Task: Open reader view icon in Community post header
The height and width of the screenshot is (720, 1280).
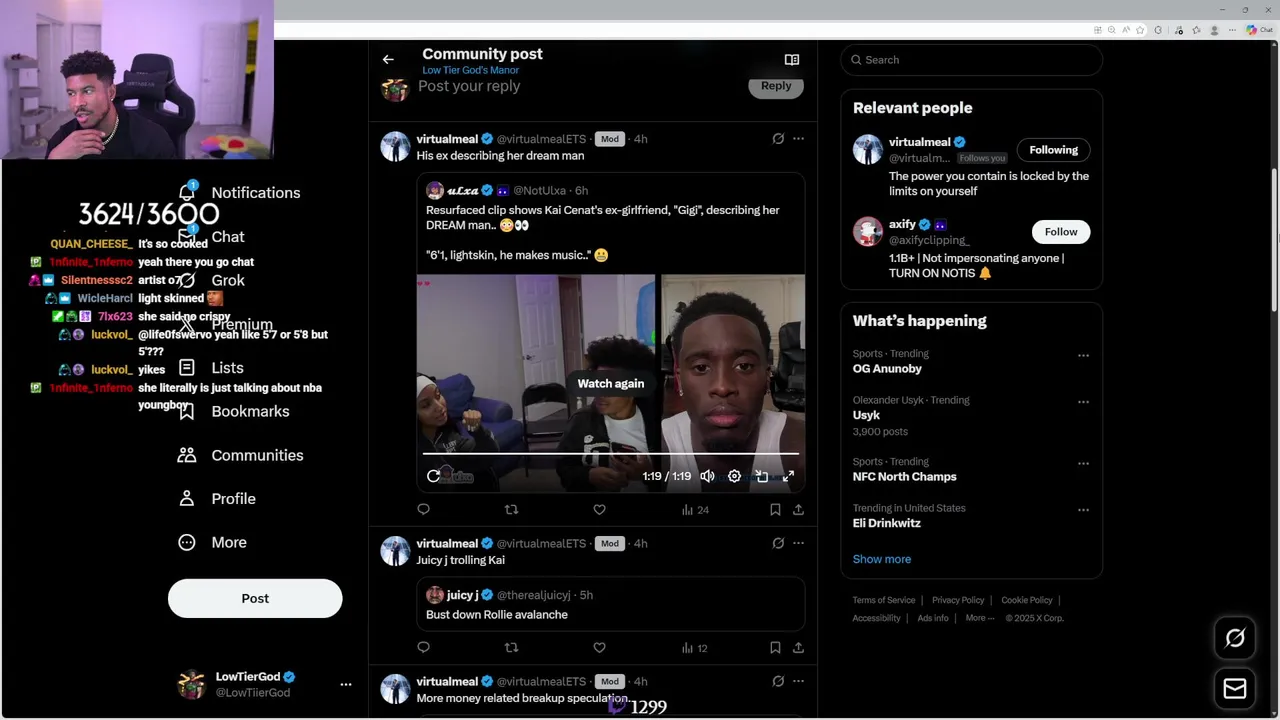Action: (792, 60)
